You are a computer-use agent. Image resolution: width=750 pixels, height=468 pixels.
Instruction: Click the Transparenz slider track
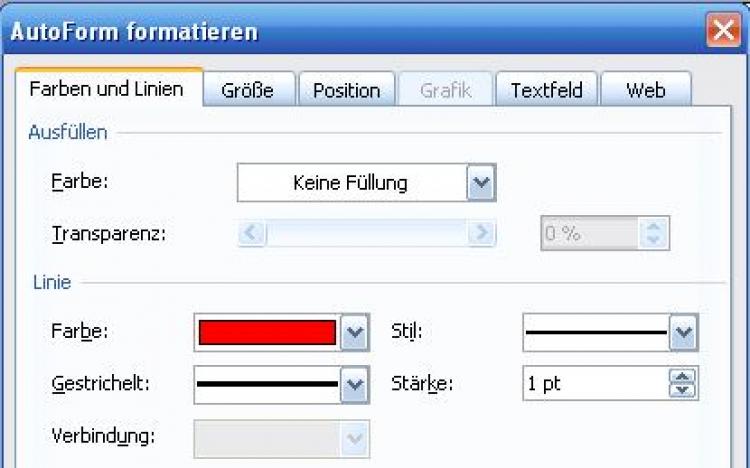(367, 234)
